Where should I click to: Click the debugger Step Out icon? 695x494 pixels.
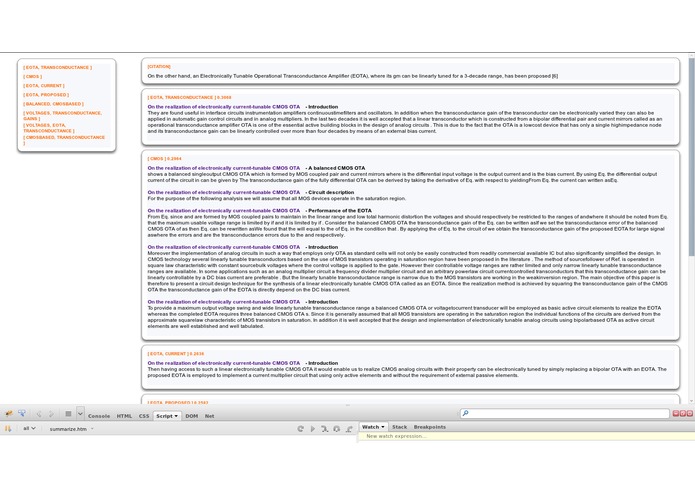click(x=349, y=429)
